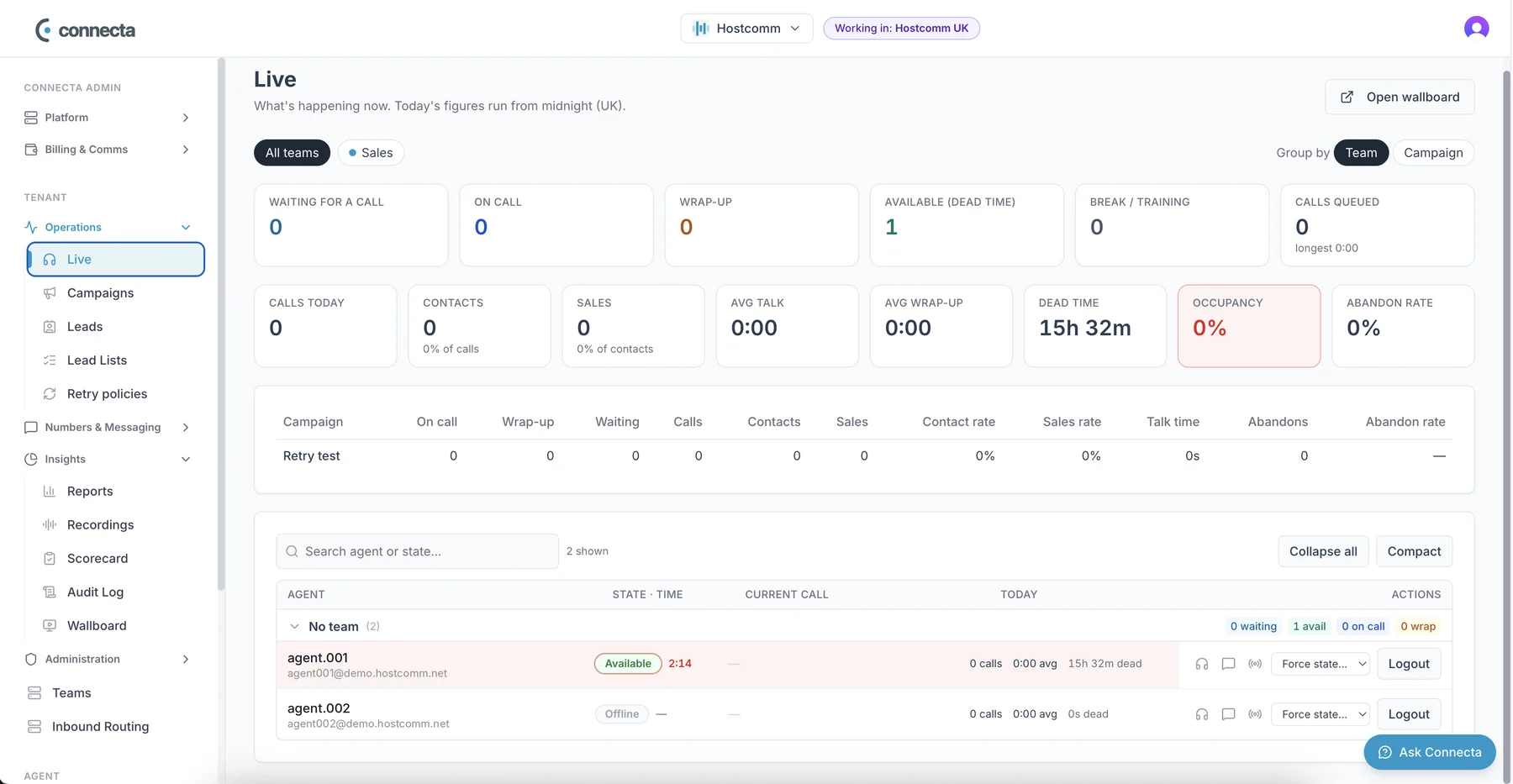Open Reports under Insights
The height and width of the screenshot is (784, 1513).
[x=116, y=492]
